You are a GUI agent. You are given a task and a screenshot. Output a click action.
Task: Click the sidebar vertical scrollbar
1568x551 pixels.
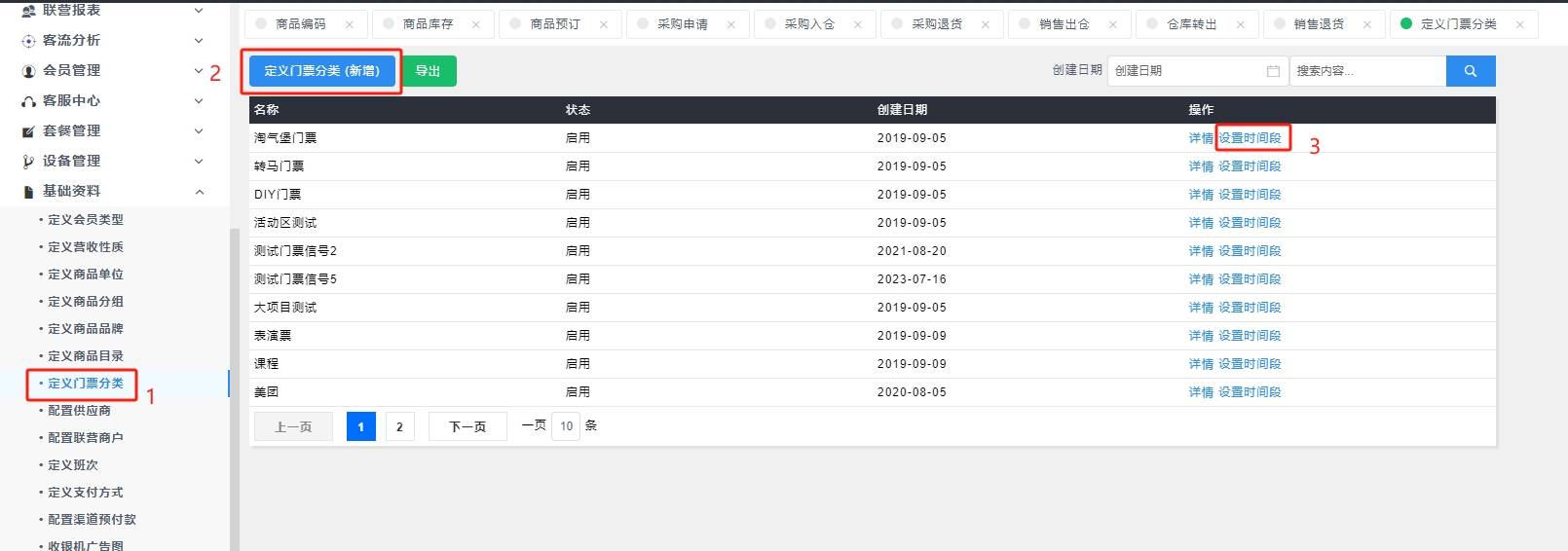pyautogui.click(x=234, y=389)
